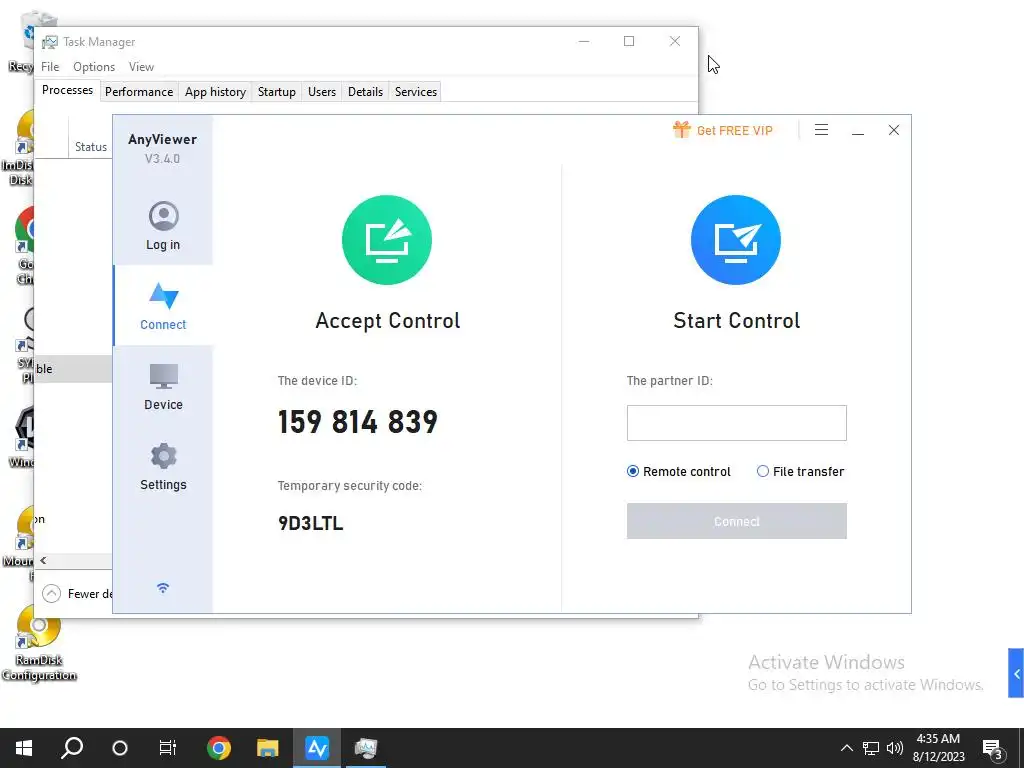Viewport: 1024px width, 768px height.
Task: Click Get FREE VIP link
Action: click(x=734, y=131)
